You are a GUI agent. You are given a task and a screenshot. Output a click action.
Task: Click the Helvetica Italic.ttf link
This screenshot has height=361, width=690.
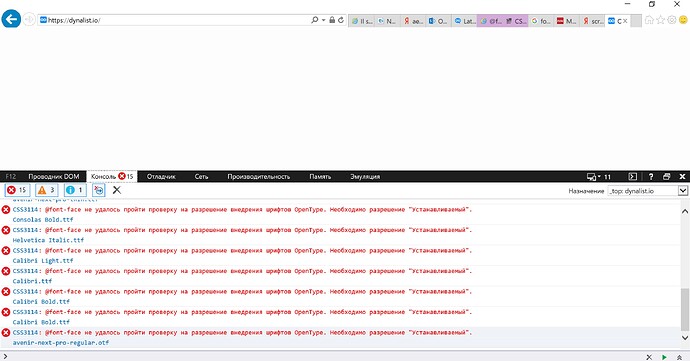coord(48,240)
